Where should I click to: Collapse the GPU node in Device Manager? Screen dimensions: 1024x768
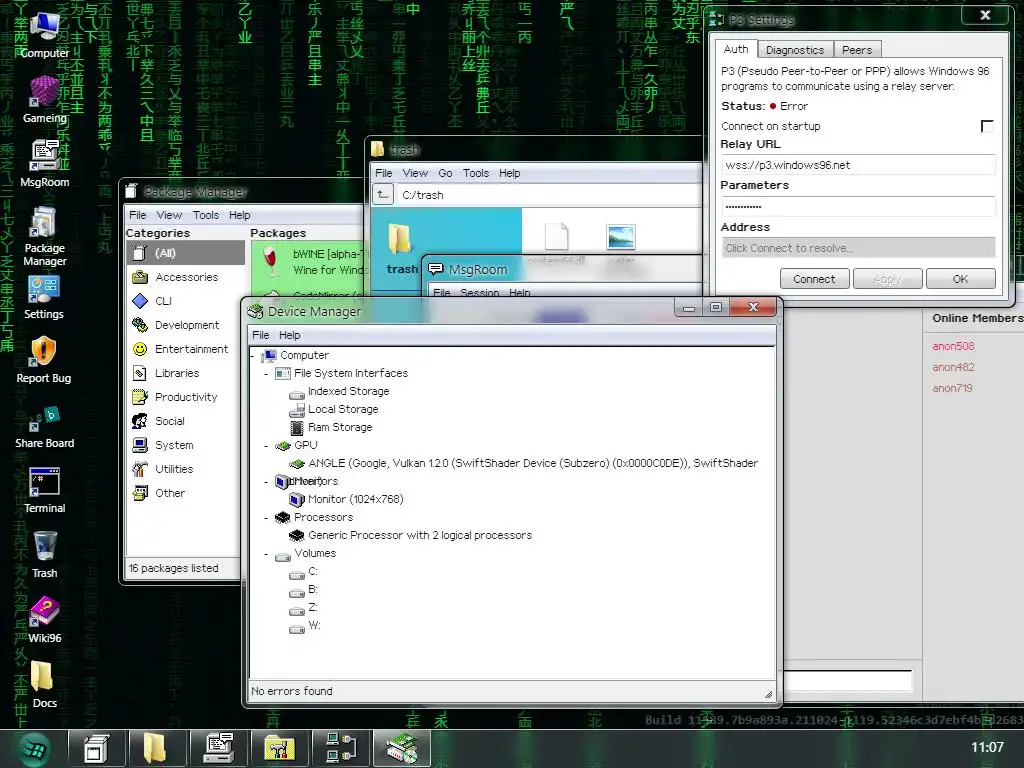coord(266,446)
